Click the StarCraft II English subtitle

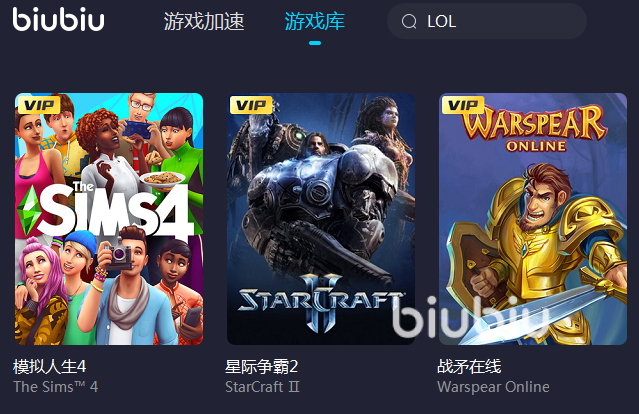[262, 387]
